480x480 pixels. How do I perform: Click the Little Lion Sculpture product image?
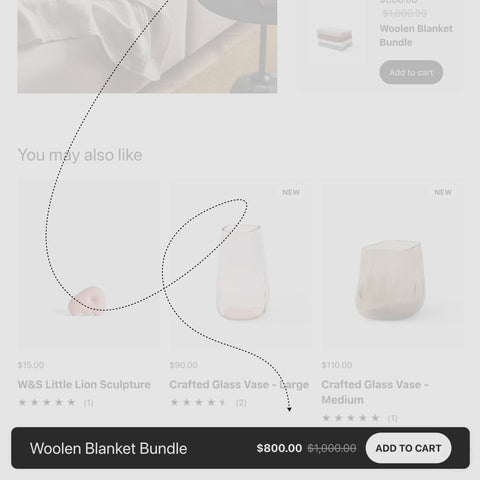point(89,265)
